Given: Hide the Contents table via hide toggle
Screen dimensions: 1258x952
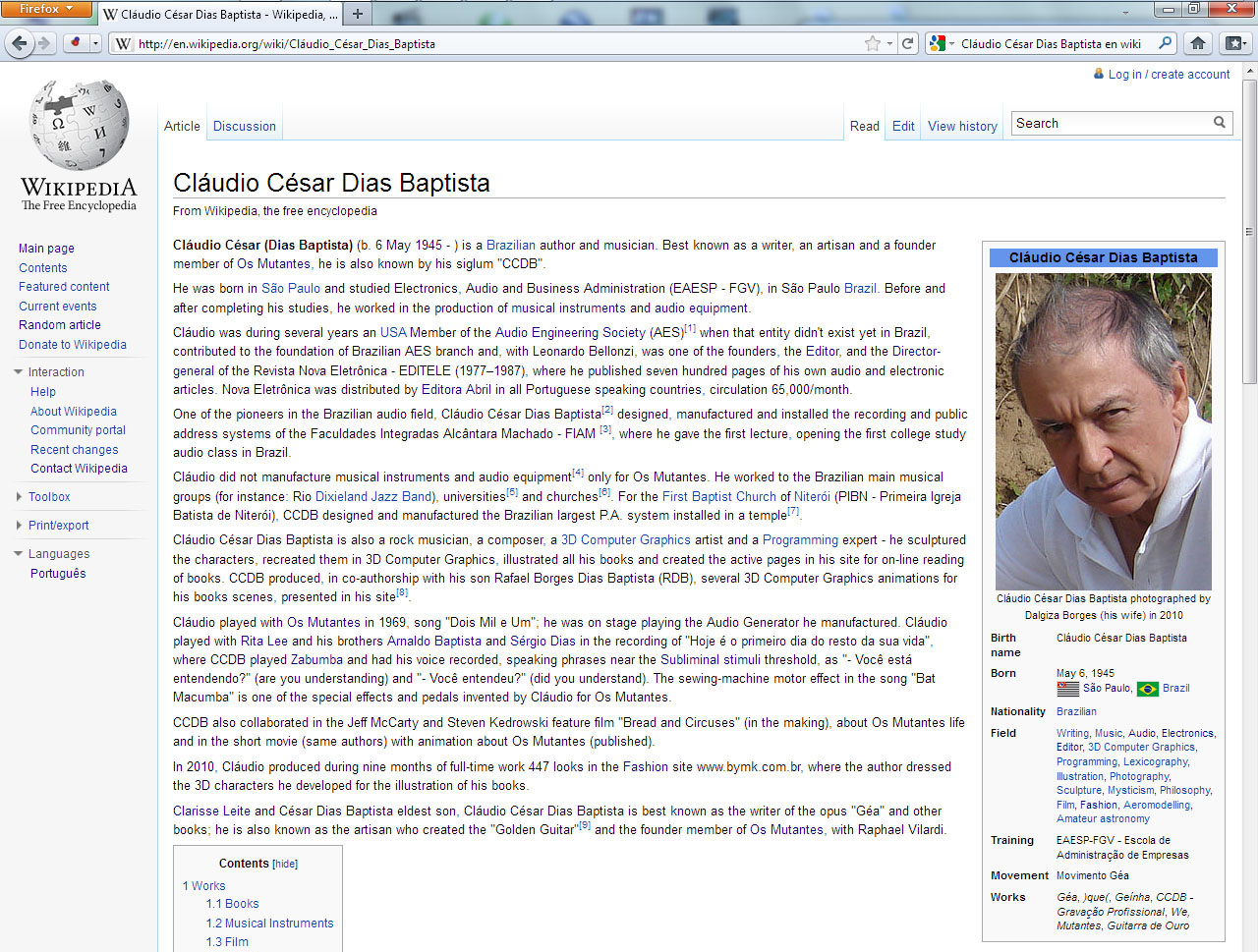Looking at the screenshot, I should (x=285, y=864).
